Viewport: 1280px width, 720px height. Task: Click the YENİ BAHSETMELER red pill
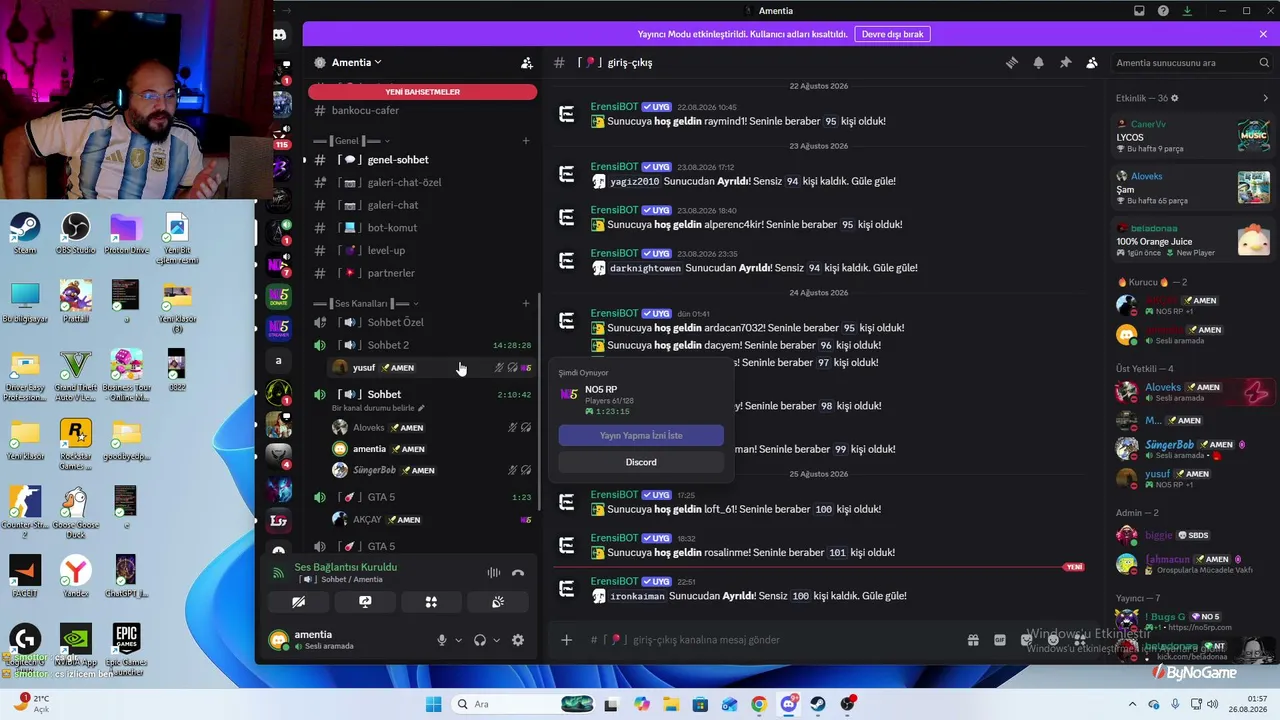pyautogui.click(x=423, y=92)
